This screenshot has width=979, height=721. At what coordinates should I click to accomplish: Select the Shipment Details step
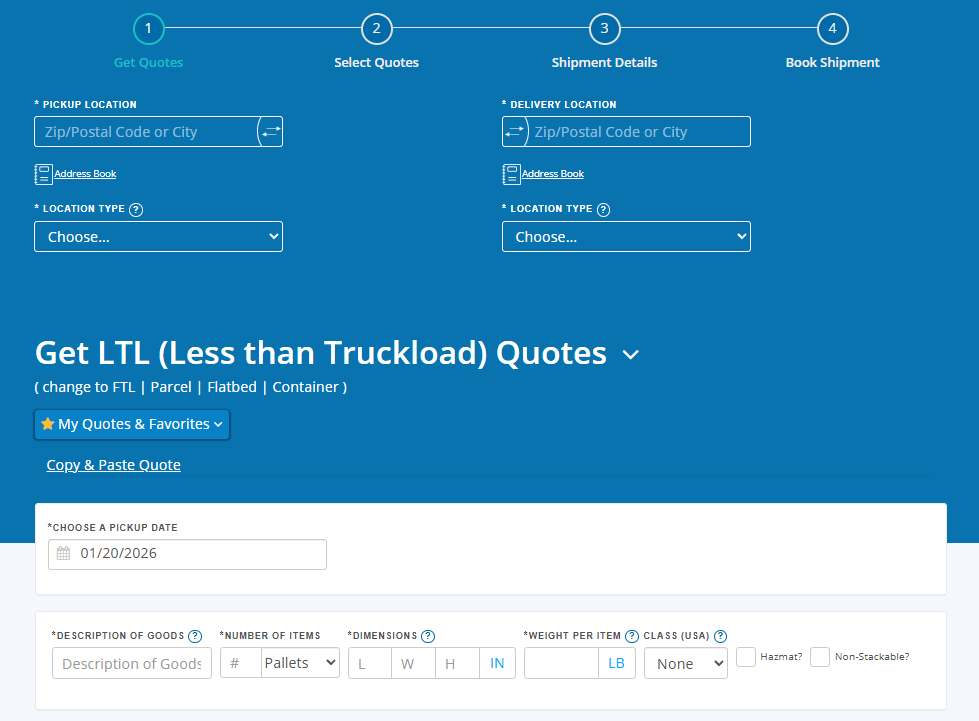click(x=604, y=29)
